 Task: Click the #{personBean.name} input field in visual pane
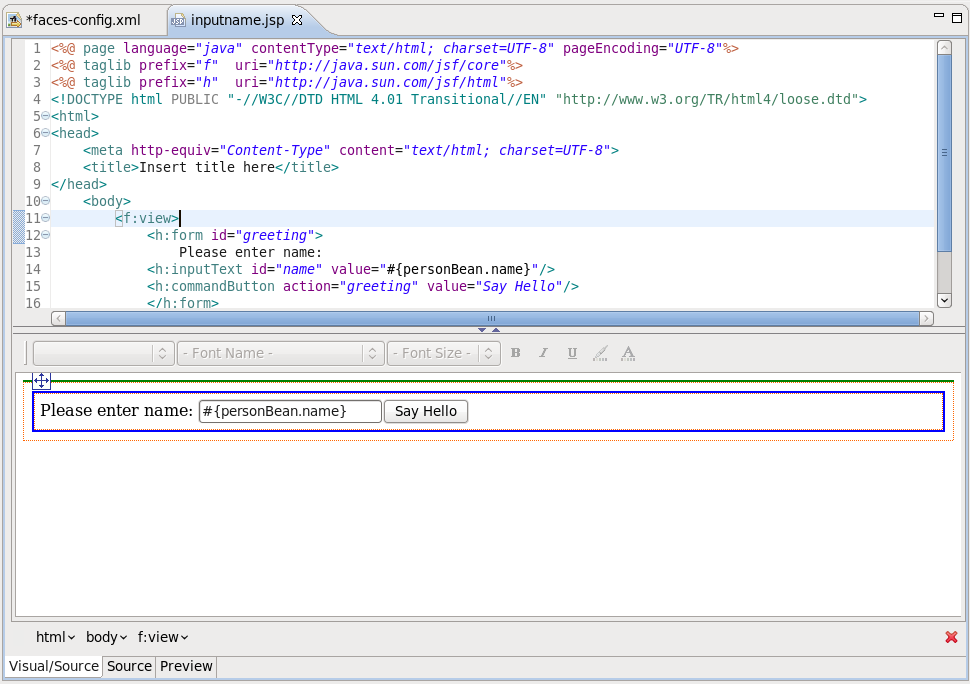(x=290, y=411)
